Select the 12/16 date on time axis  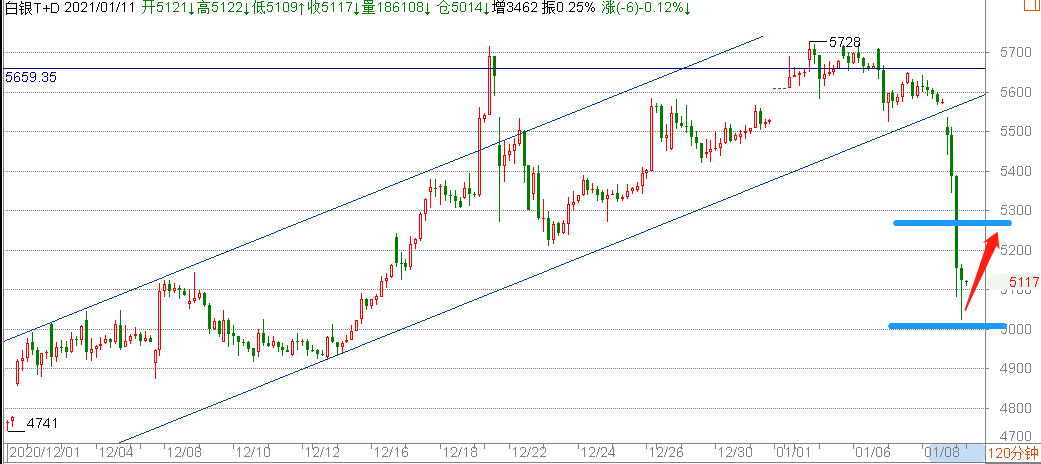coord(391,454)
